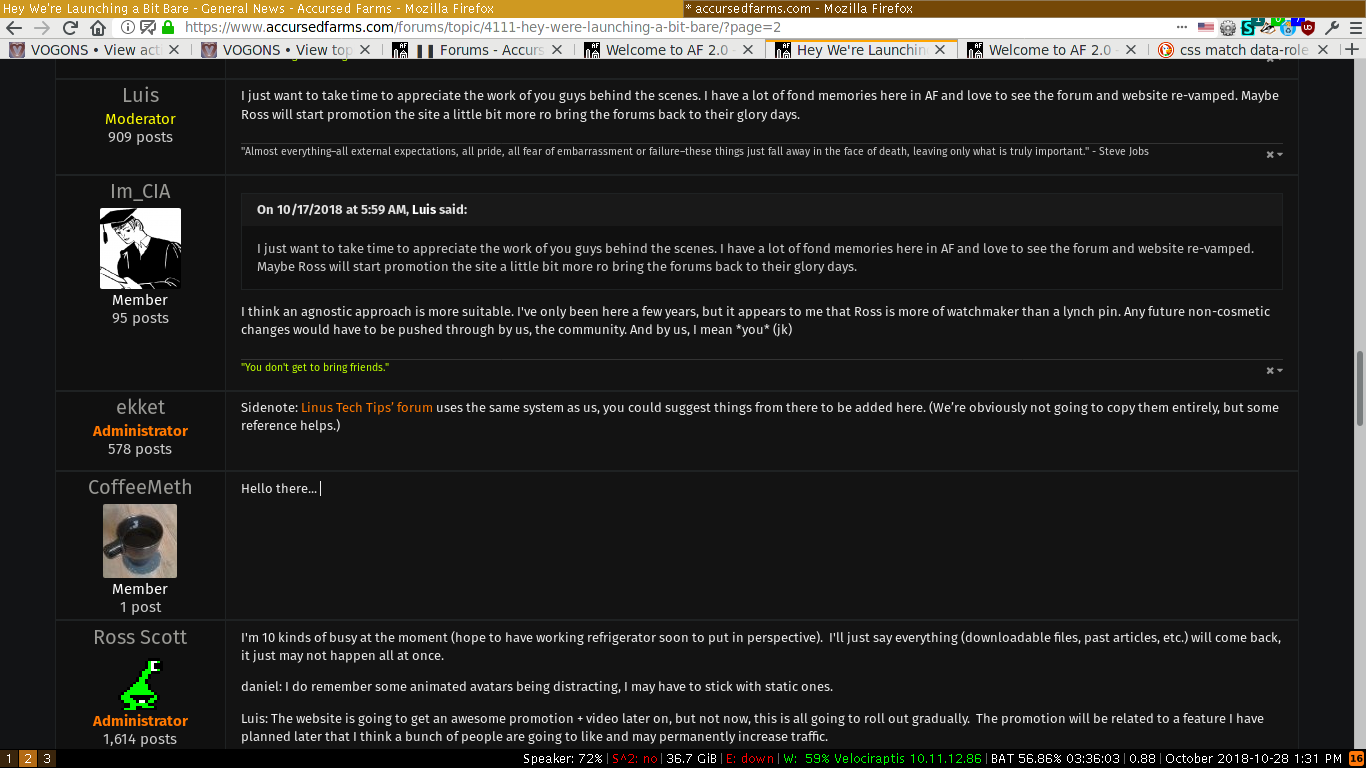The height and width of the screenshot is (768, 1366).
Task: Click the permissions icon beside site info
Action: pyautogui.click(x=147, y=28)
